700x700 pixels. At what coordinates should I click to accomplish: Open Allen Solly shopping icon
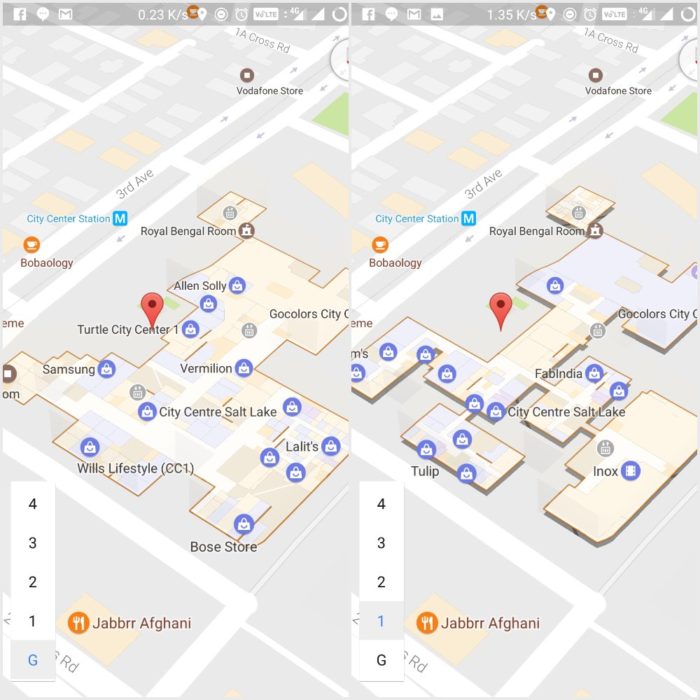tap(238, 285)
